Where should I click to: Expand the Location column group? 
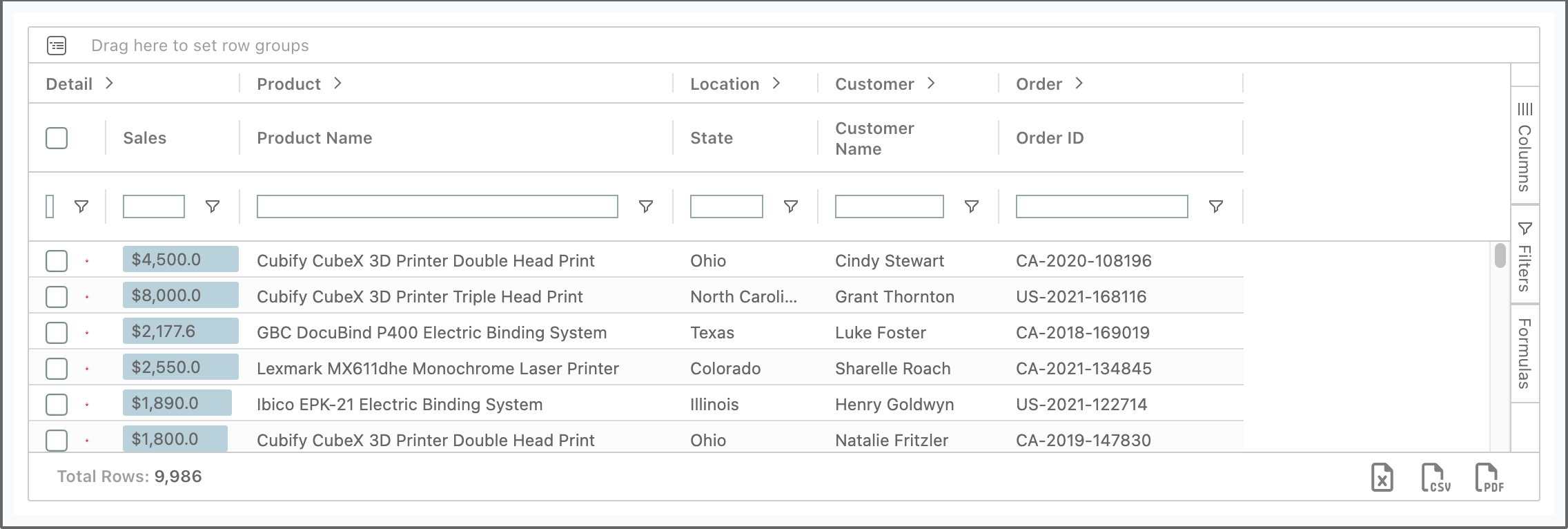[776, 84]
